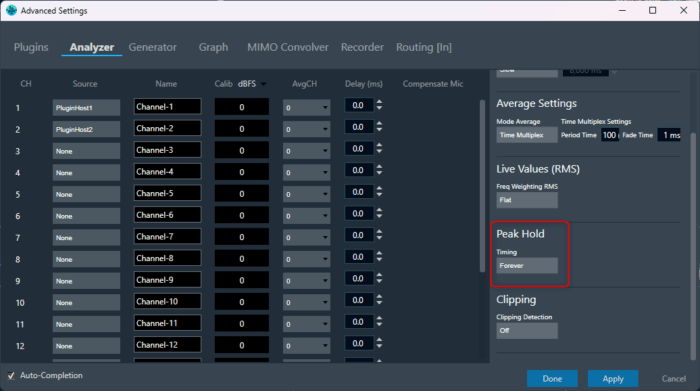Click the calibration value field for channel 9
The image size is (700, 391).
click(242, 280)
